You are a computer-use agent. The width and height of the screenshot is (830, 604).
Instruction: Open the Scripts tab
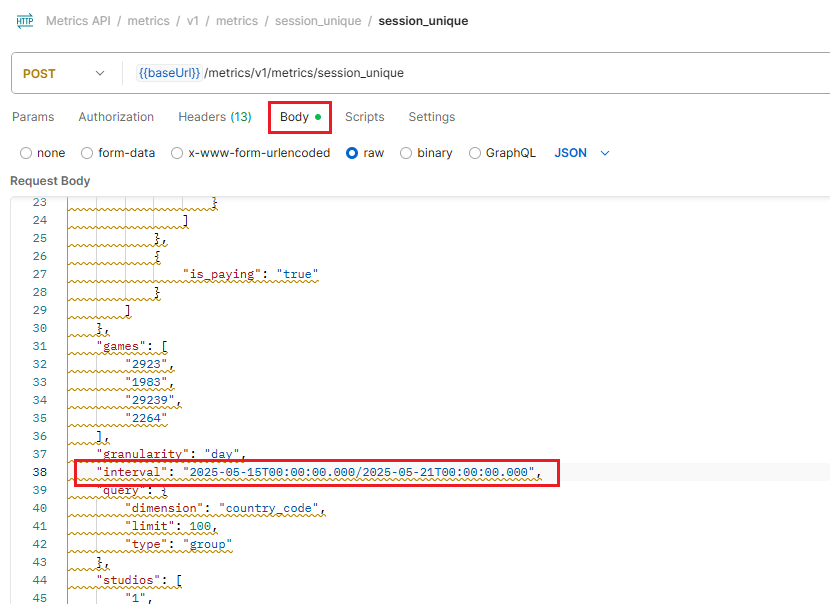pos(365,117)
